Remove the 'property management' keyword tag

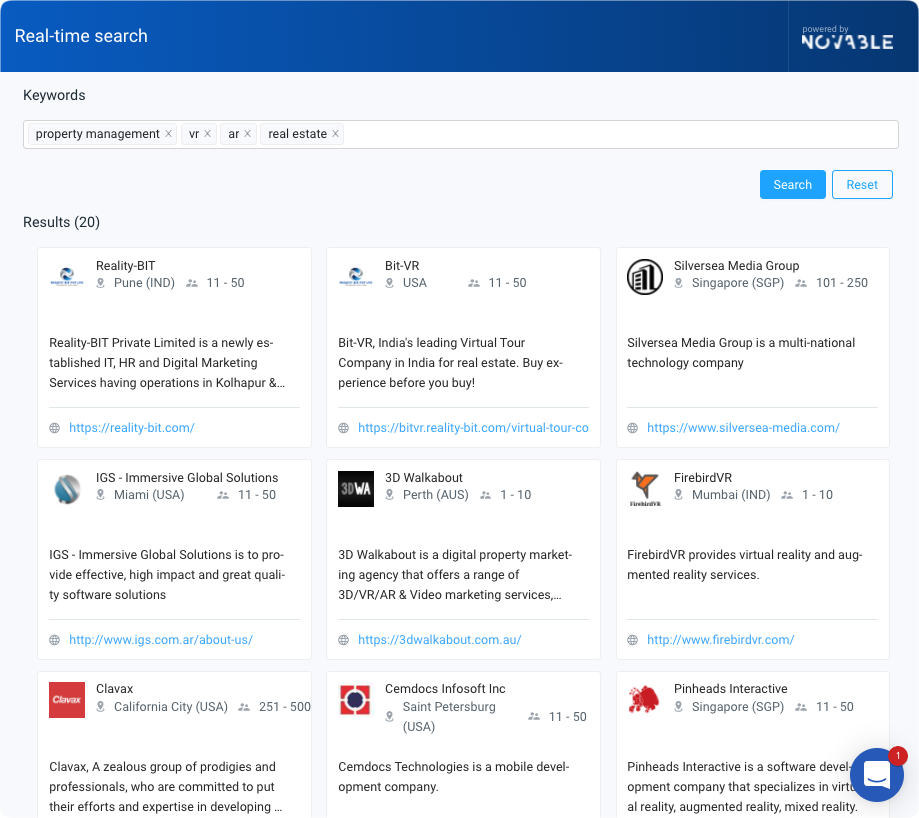point(168,134)
